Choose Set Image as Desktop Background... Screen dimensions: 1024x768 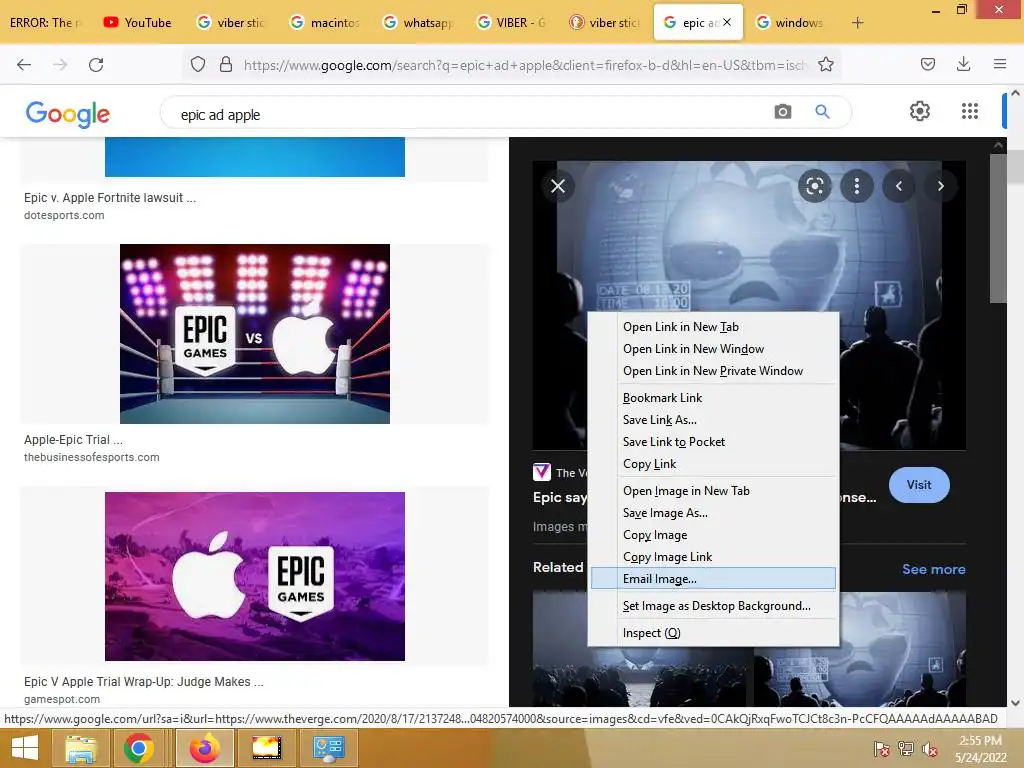click(x=713, y=606)
